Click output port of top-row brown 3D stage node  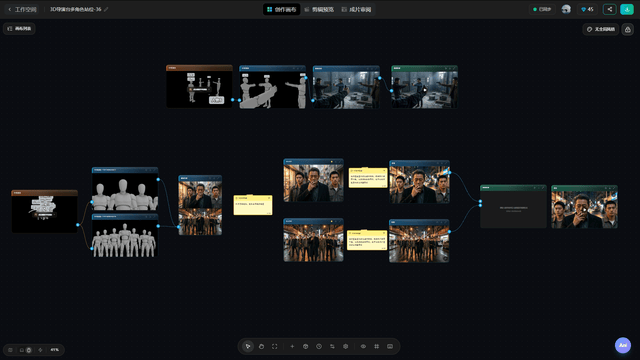click(233, 100)
